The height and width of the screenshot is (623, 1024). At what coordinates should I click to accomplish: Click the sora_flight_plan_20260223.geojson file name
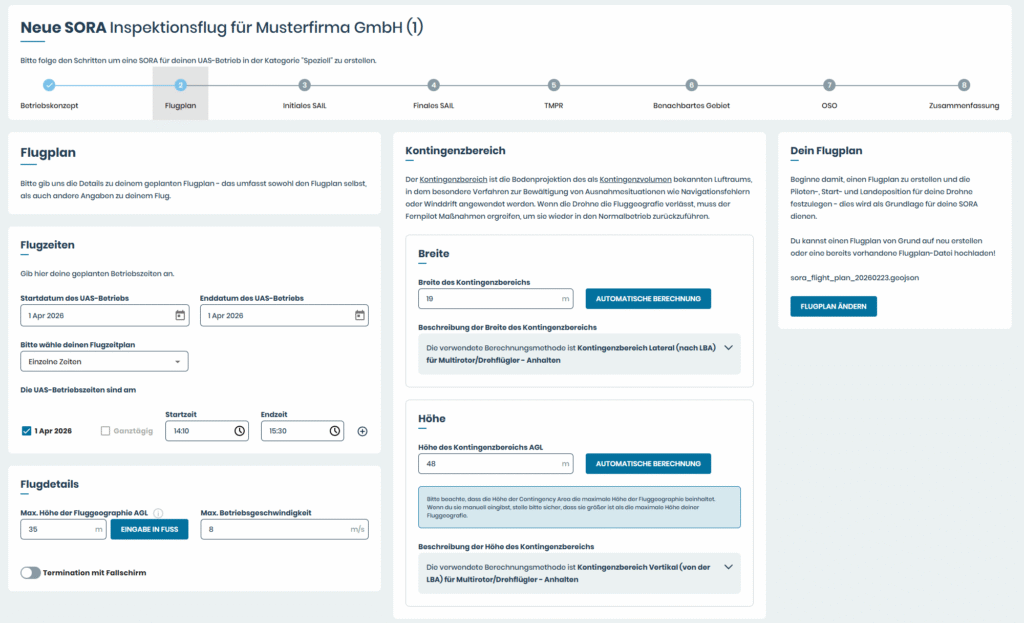(854, 278)
